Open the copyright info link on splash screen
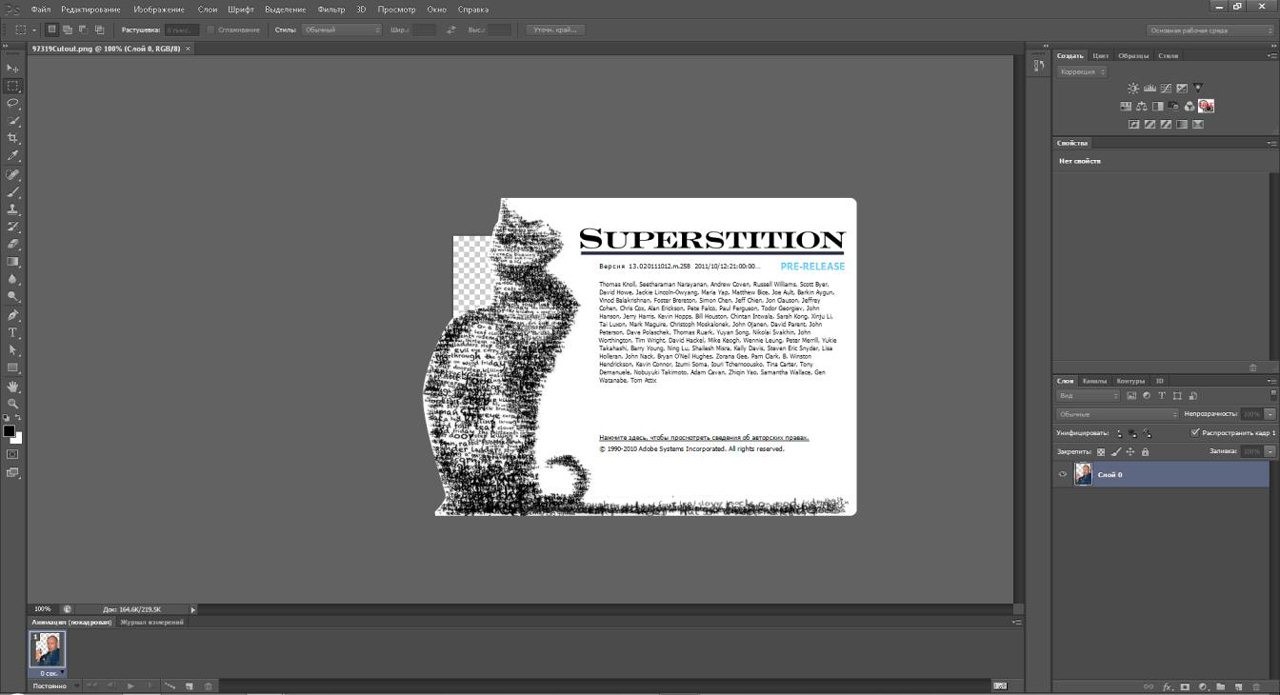The height and width of the screenshot is (695, 1280). coord(704,438)
